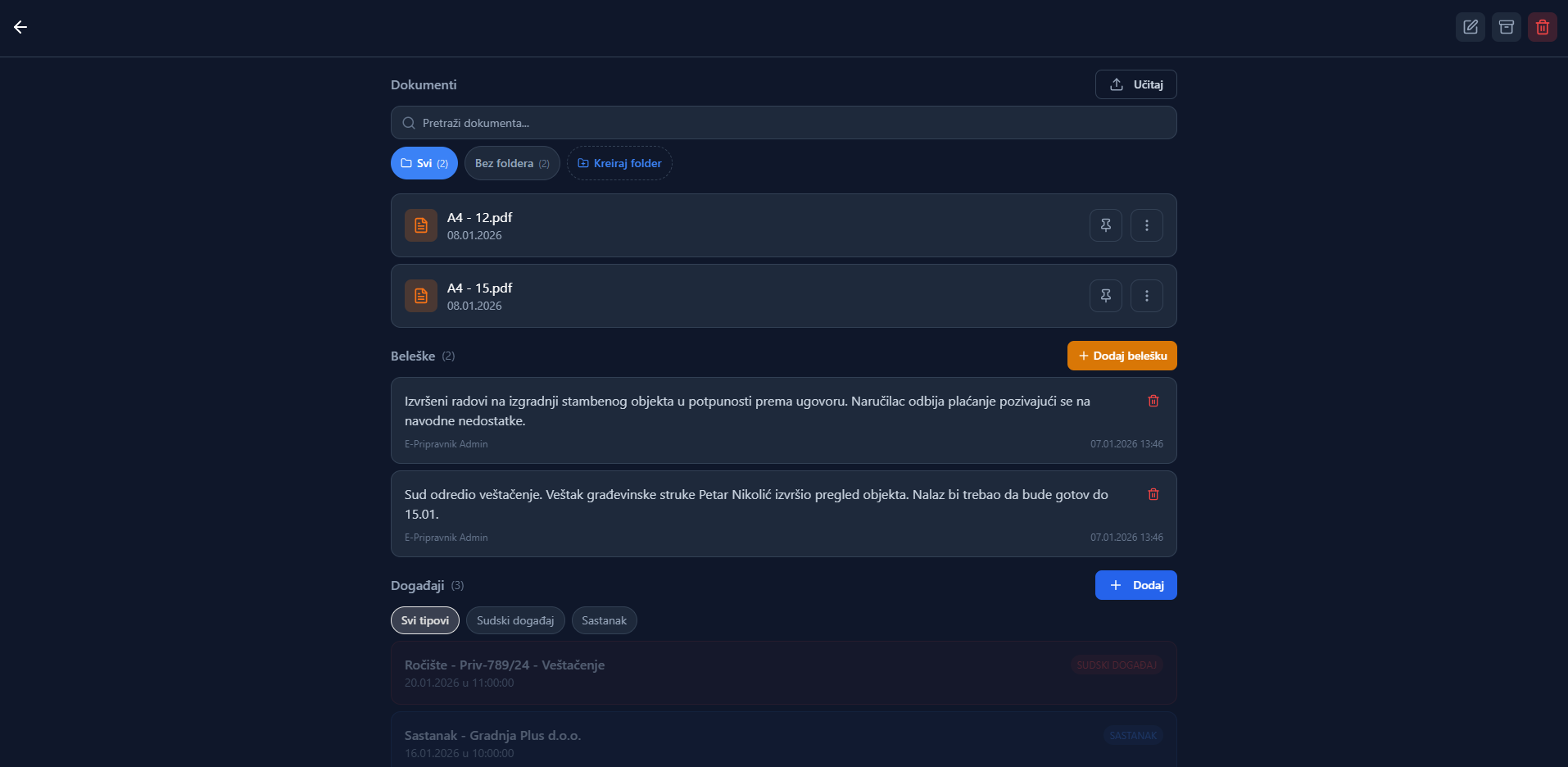Select the Svi documents folder filter
The width and height of the screenshot is (1568, 767).
click(x=424, y=163)
